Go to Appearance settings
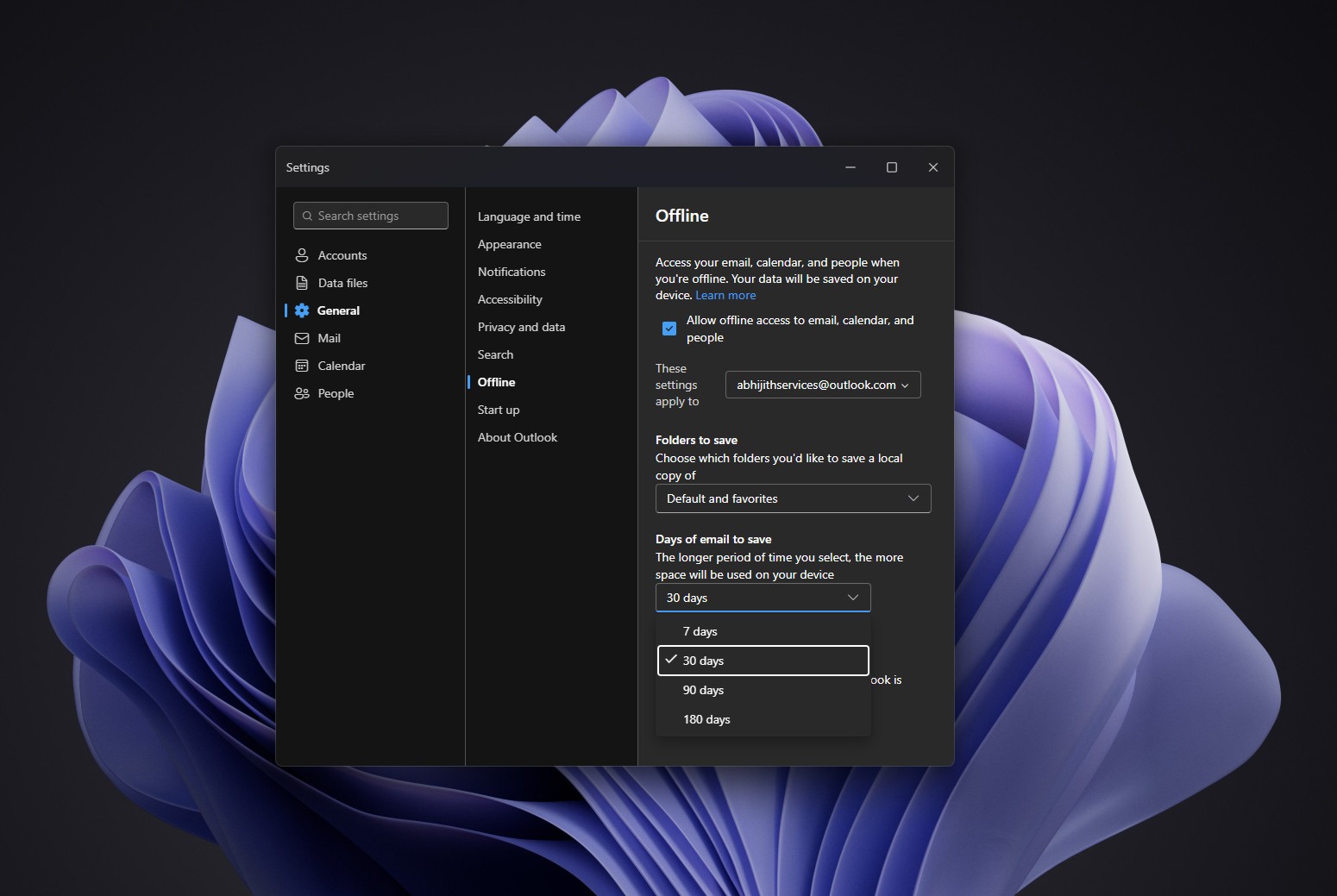The width and height of the screenshot is (1337, 896). click(510, 244)
